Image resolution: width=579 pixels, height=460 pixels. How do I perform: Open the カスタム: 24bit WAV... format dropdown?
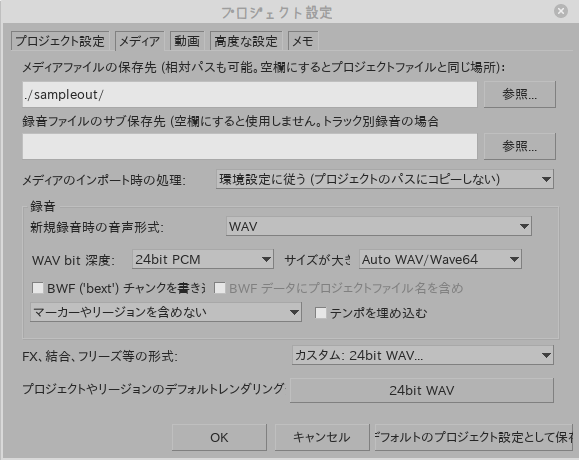pyautogui.click(x=423, y=355)
